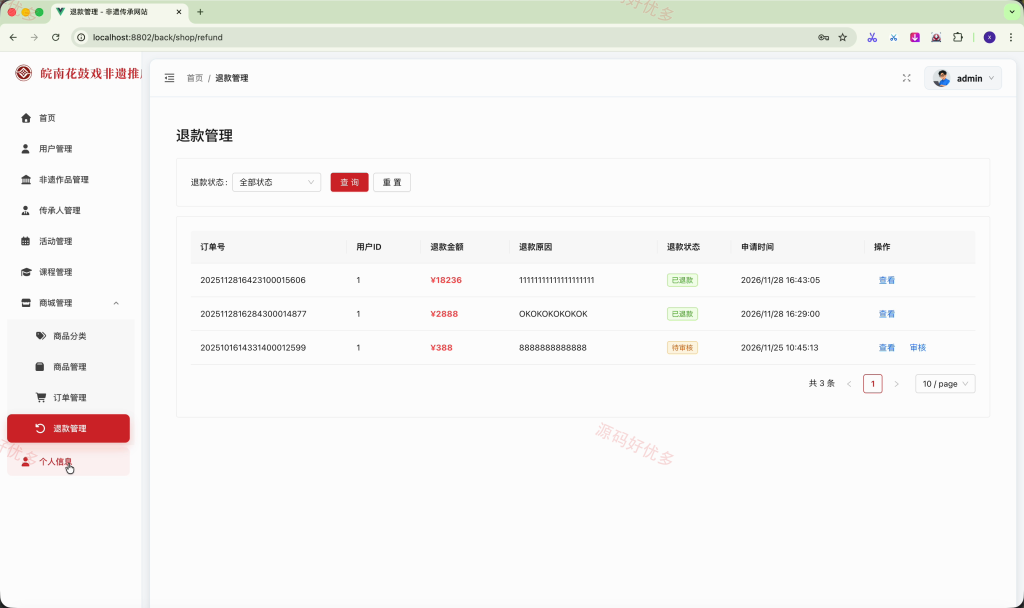Click the site logo icon in sidebar

[x=24, y=73]
